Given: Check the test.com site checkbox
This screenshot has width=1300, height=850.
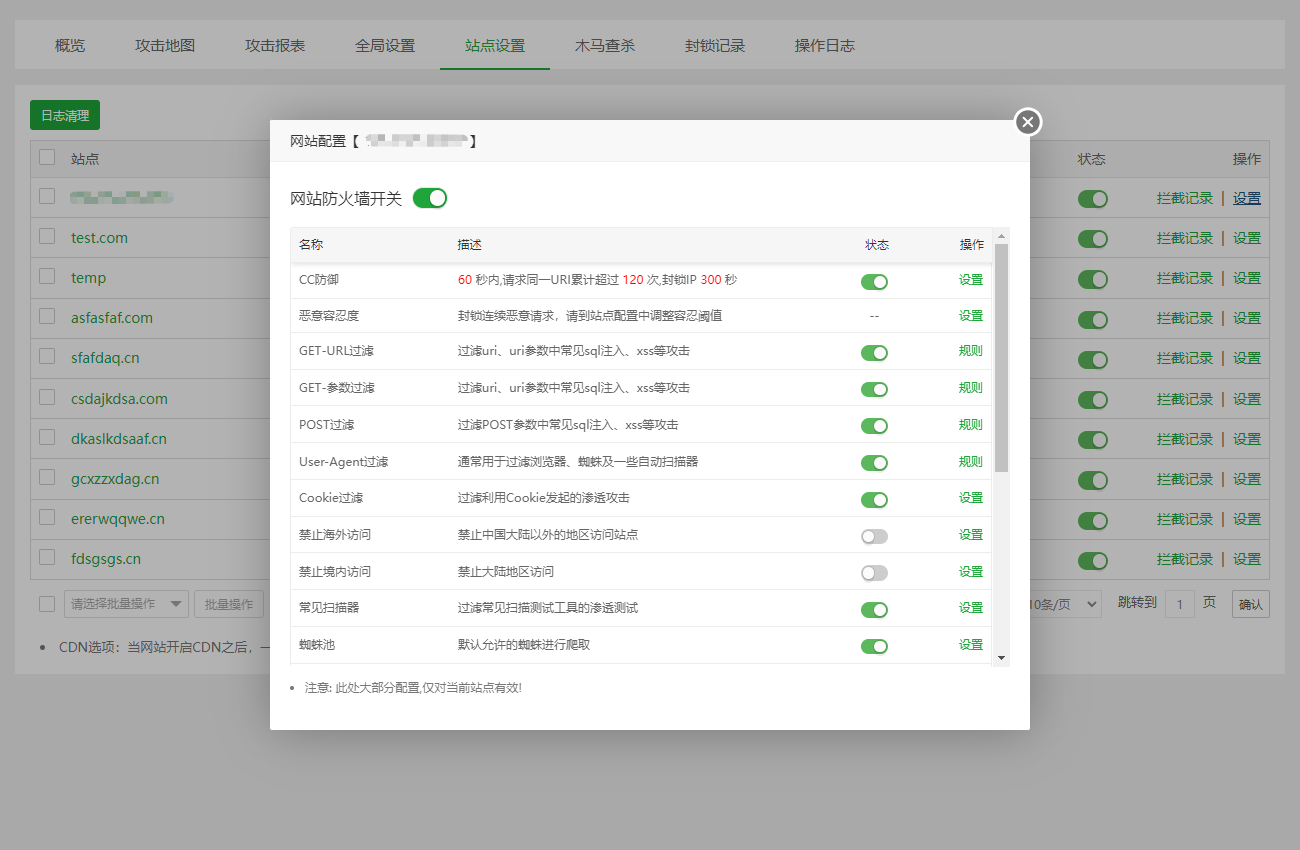Looking at the screenshot, I should (x=47, y=237).
